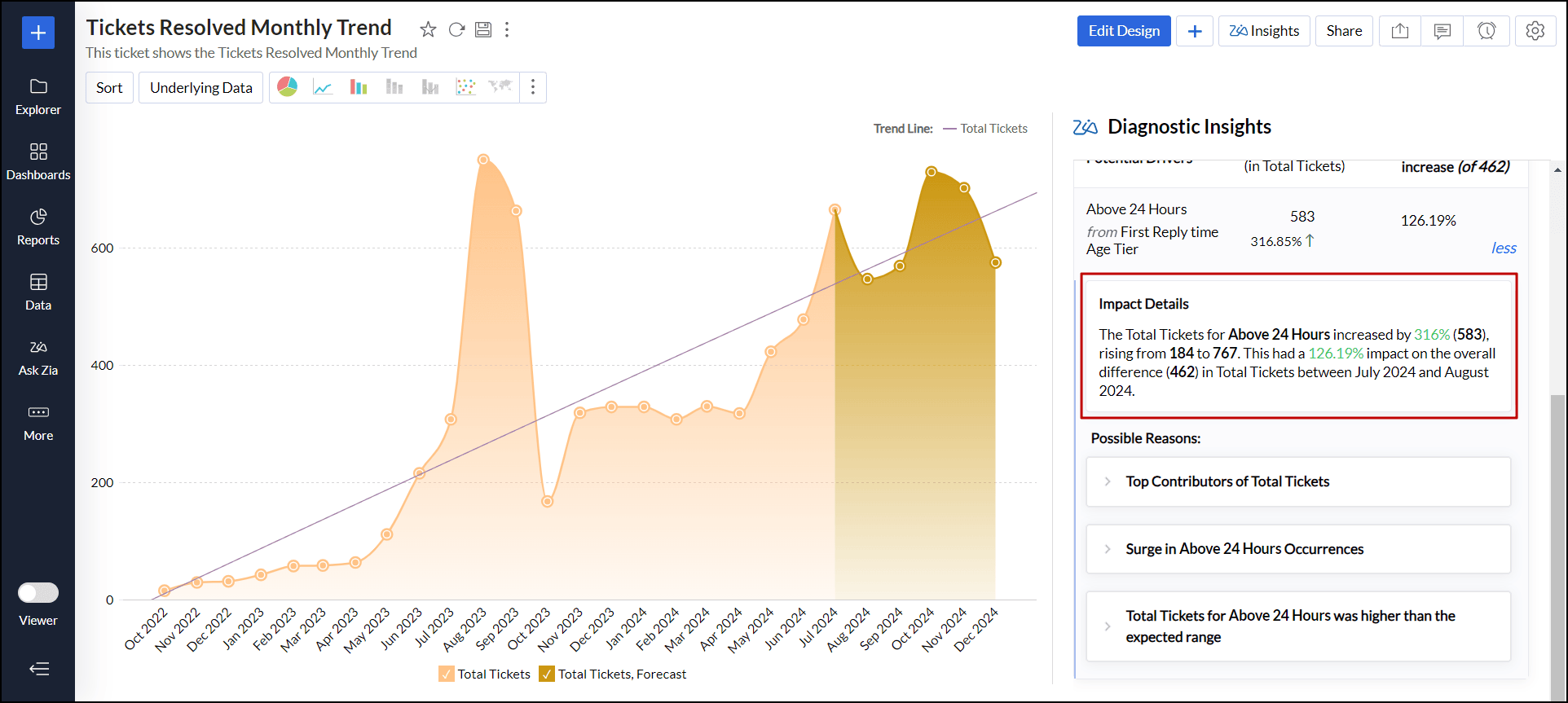Refresh the report using reload icon
Image resolution: width=1568 pixels, height=703 pixels.
tap(456, 30)
